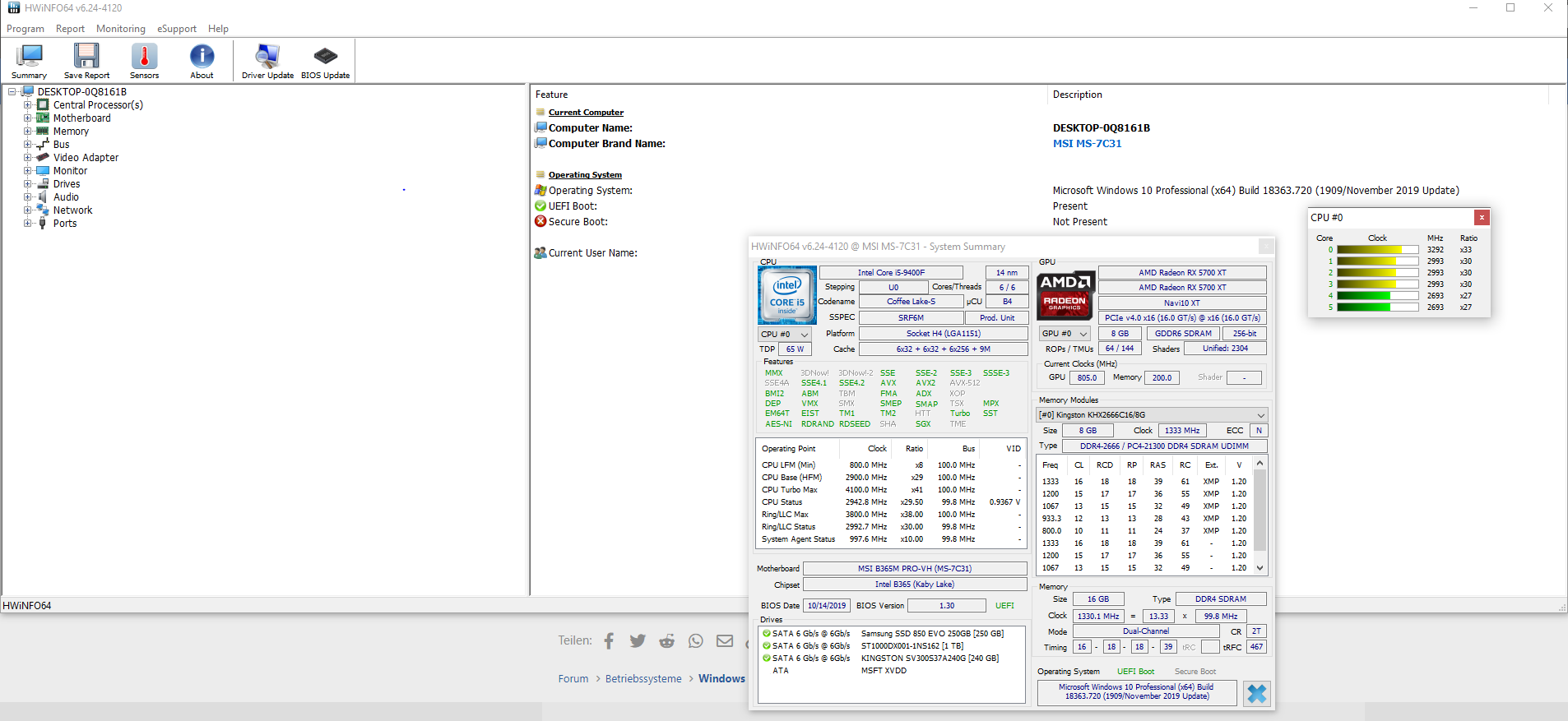The height and width of the screenshot is (721, 1568).
Task: Open the Report menu
Action: coord(70,29)
